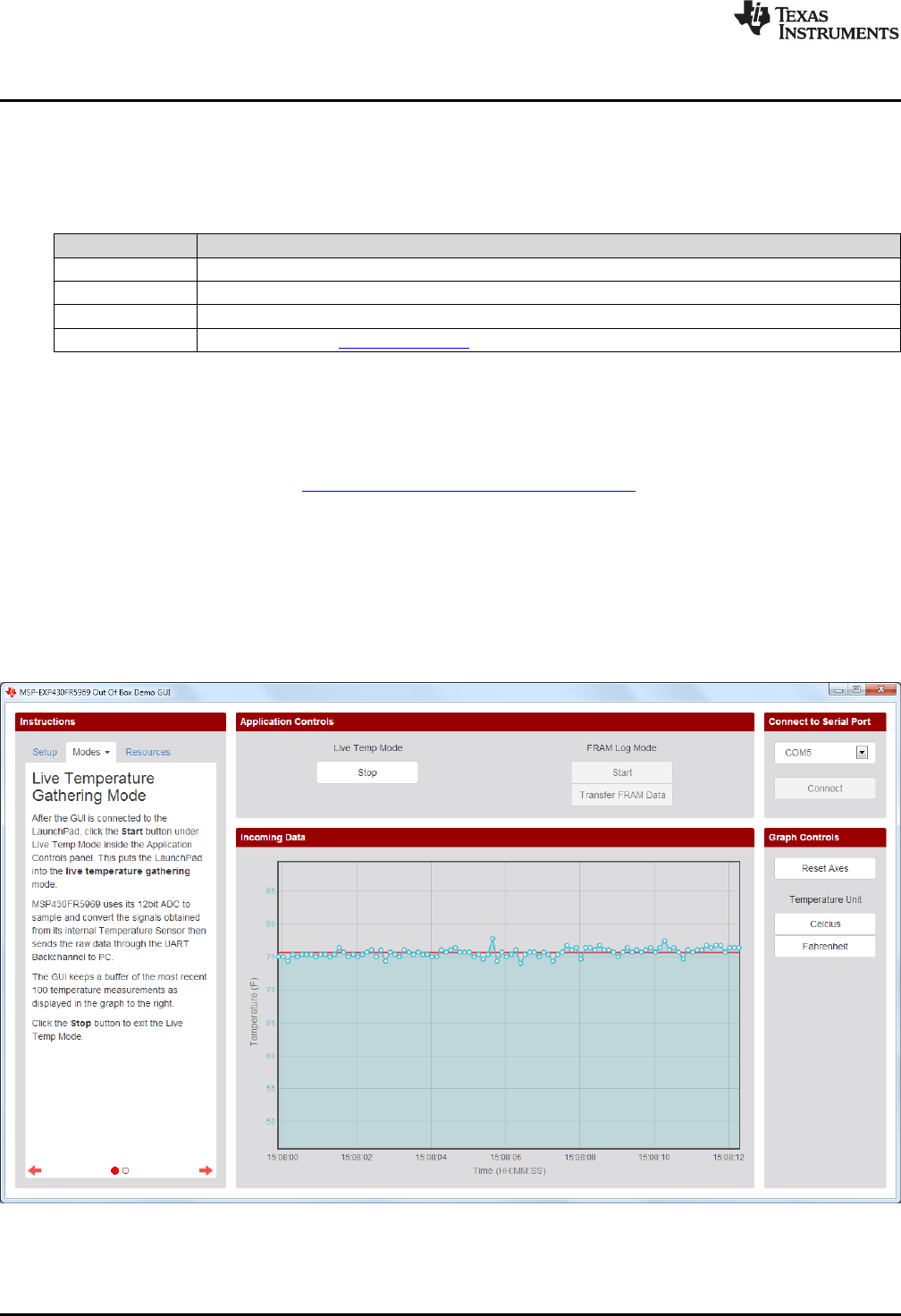Click the Connect to Serial Port header
Viewport: 901px width, 1316px height.
825,721
